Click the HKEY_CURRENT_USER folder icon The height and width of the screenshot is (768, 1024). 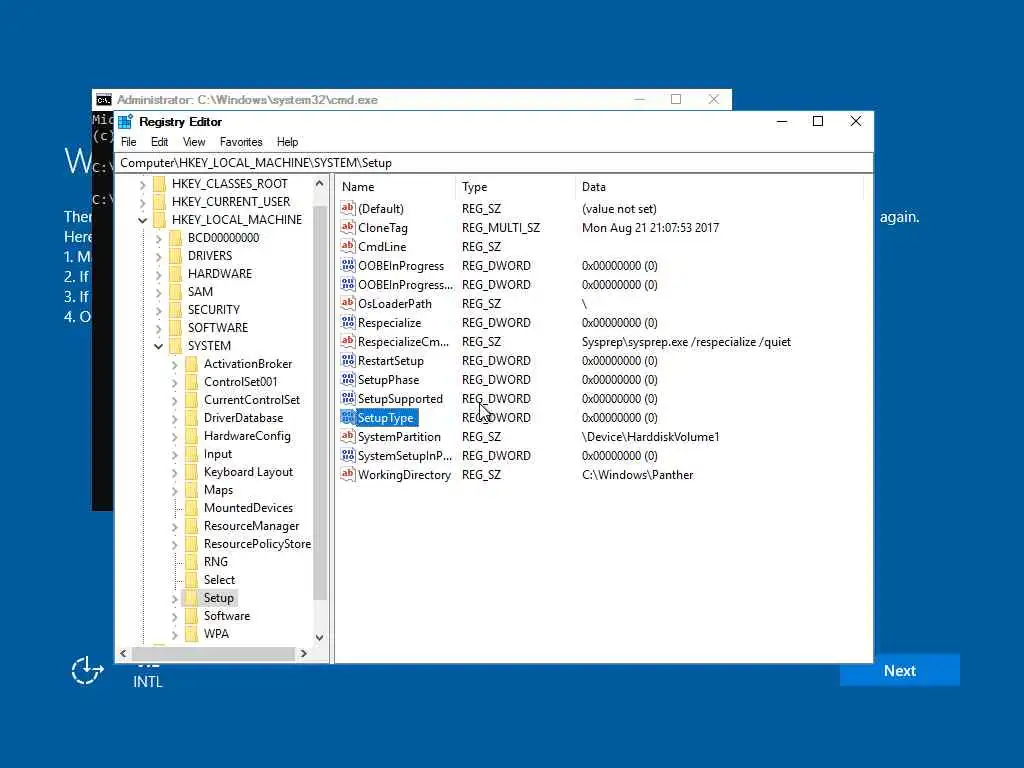point(159,202)
